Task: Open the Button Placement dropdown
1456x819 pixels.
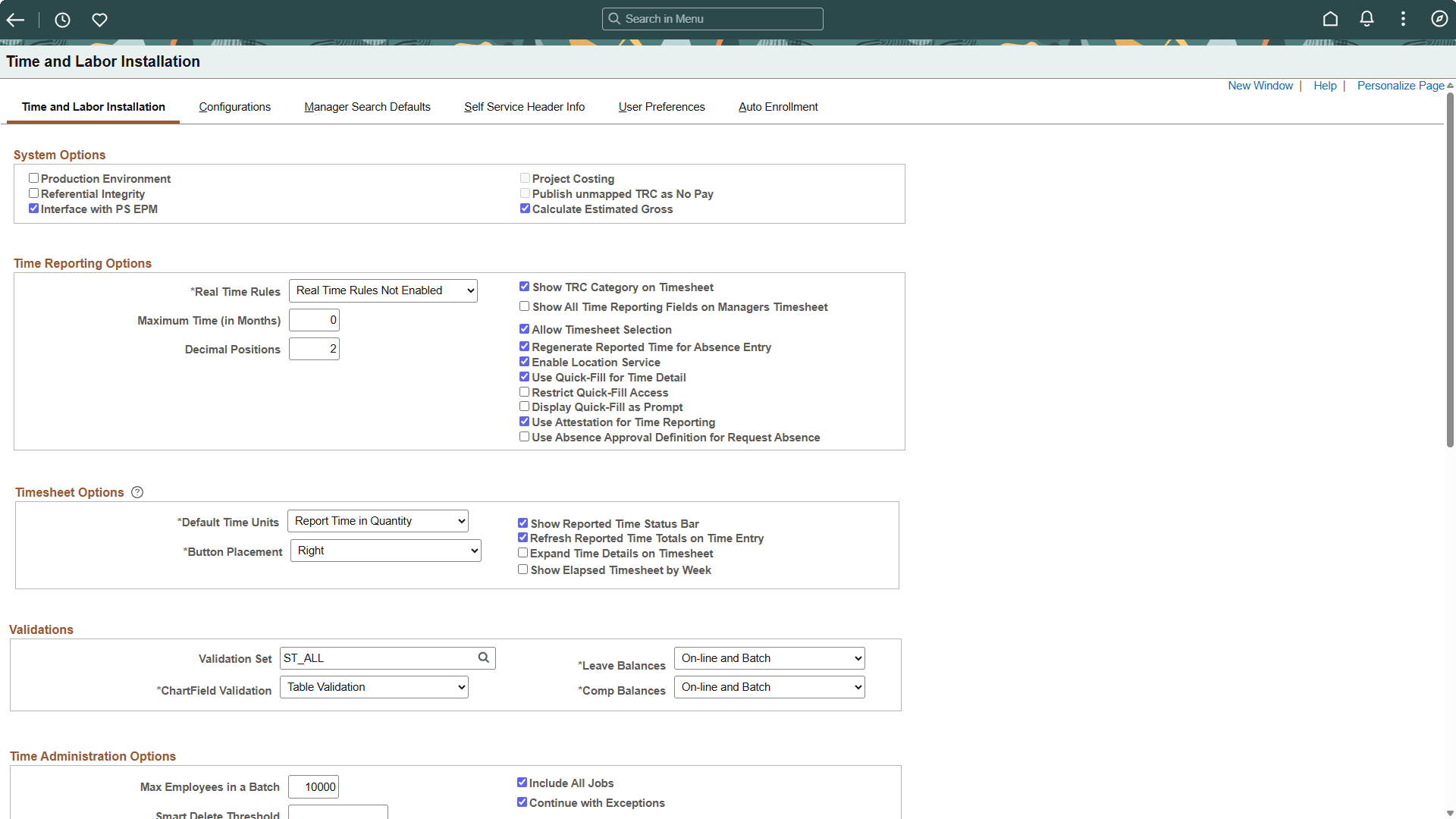Action: [385, 551]
